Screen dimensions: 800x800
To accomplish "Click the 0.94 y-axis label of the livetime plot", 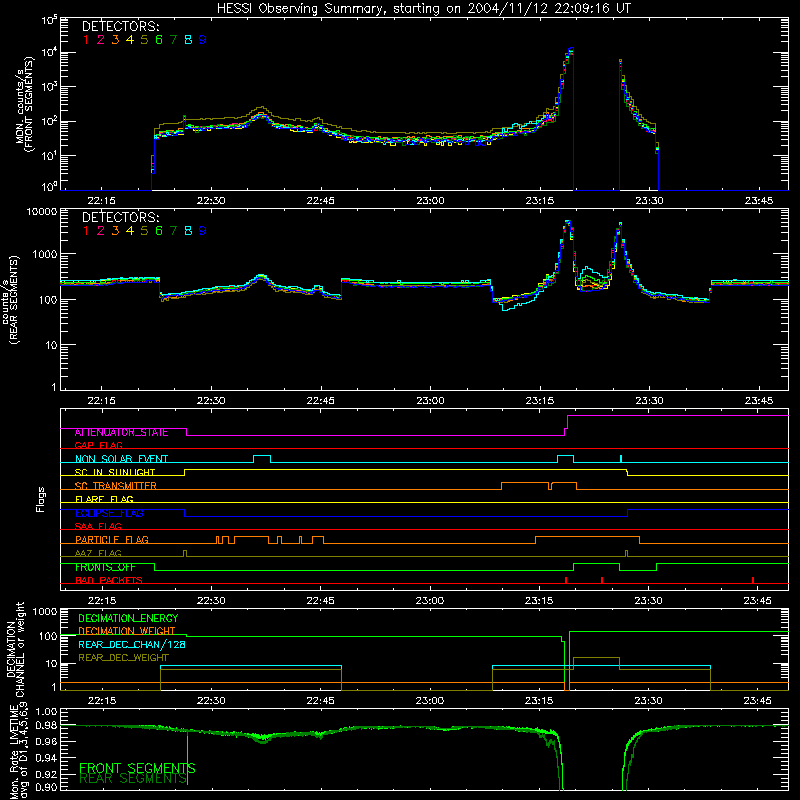I will click(46, 758).
